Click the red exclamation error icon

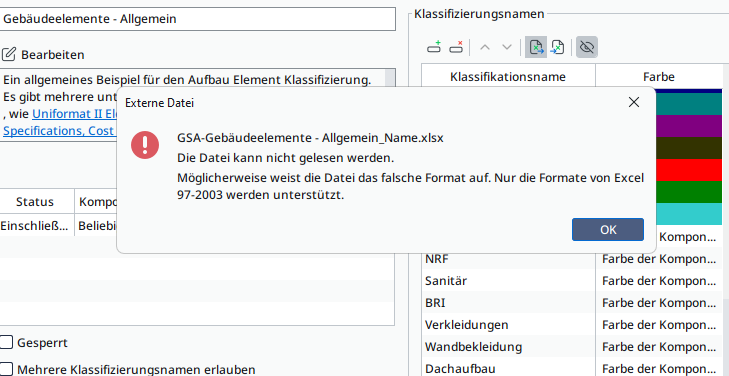[x=145, y=145]
